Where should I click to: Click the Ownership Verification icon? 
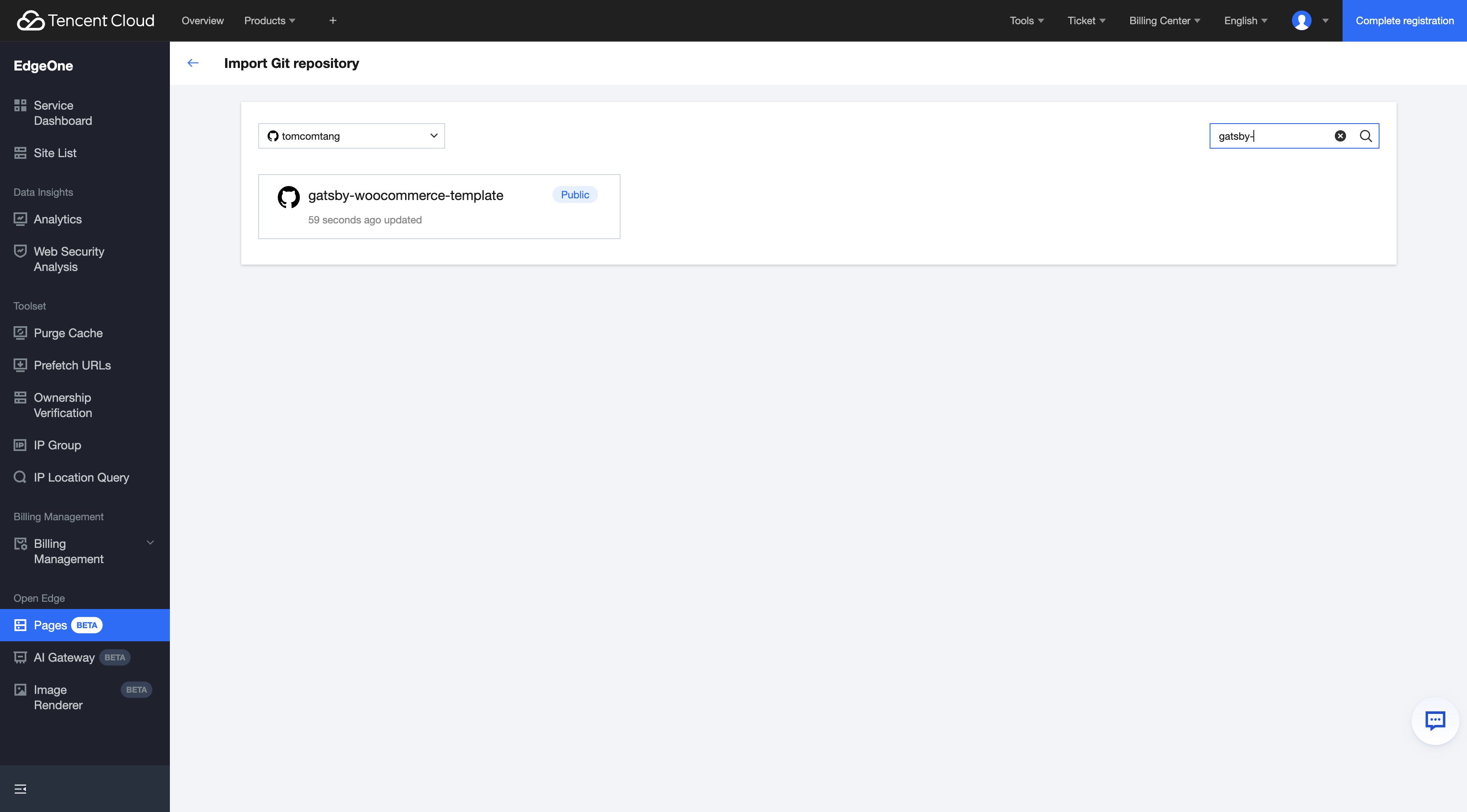(20, 397)
